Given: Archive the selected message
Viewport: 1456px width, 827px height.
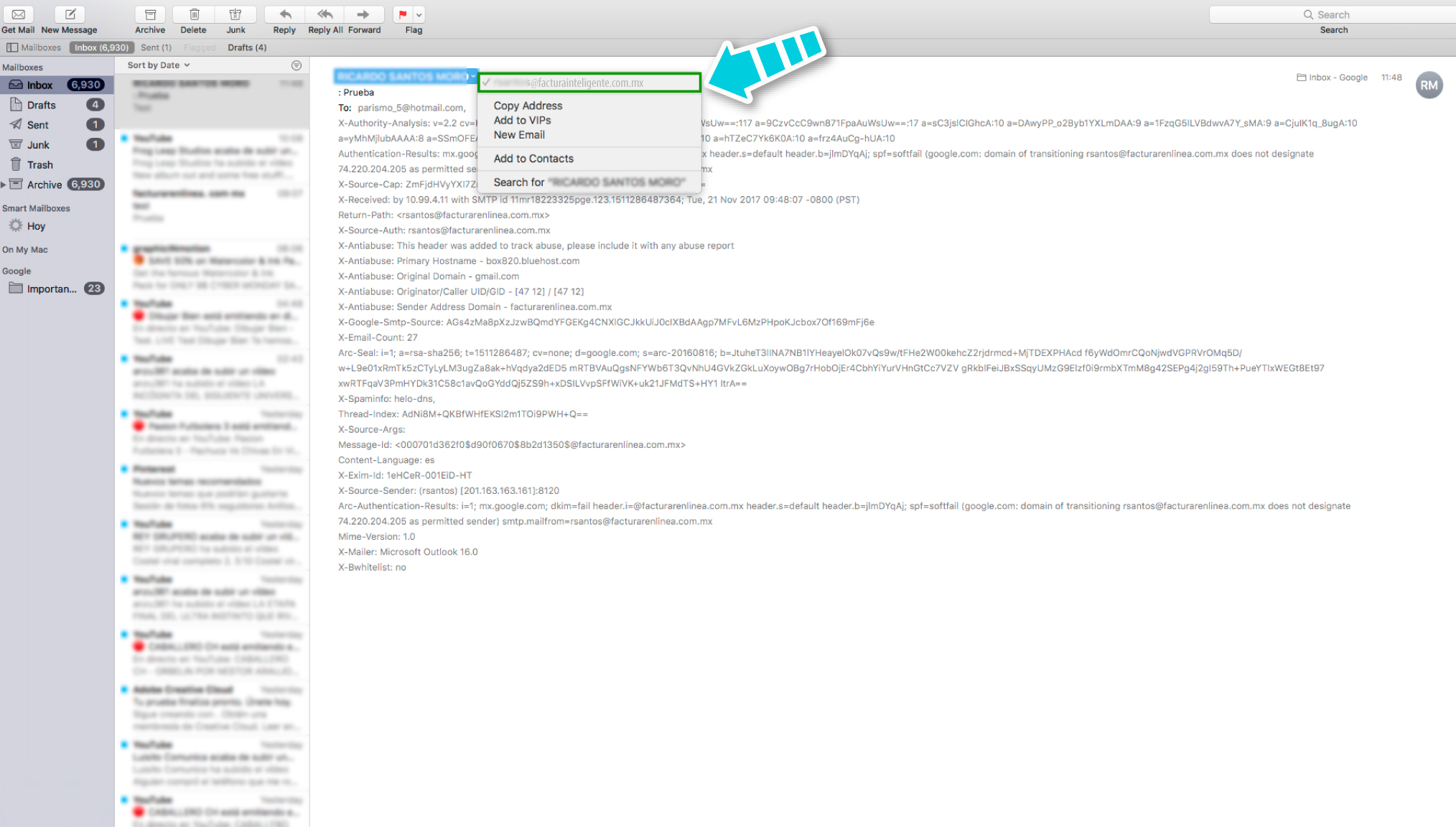Looking at the screenshot, I should click(150, 14).
